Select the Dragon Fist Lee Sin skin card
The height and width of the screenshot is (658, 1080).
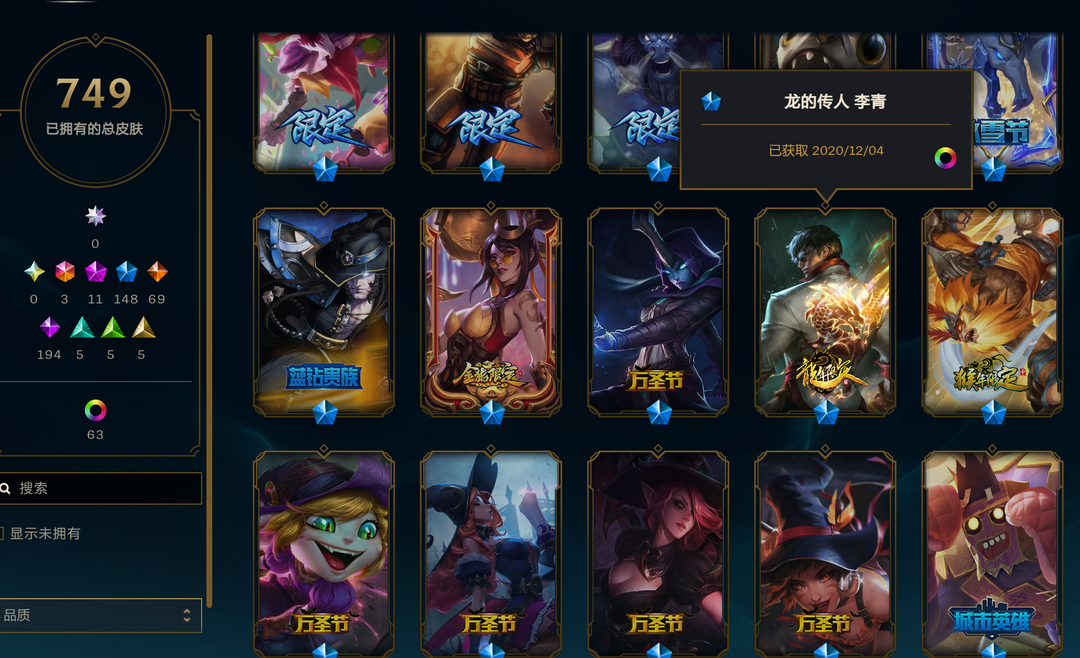pyautogui.click(x=825, y=312)
